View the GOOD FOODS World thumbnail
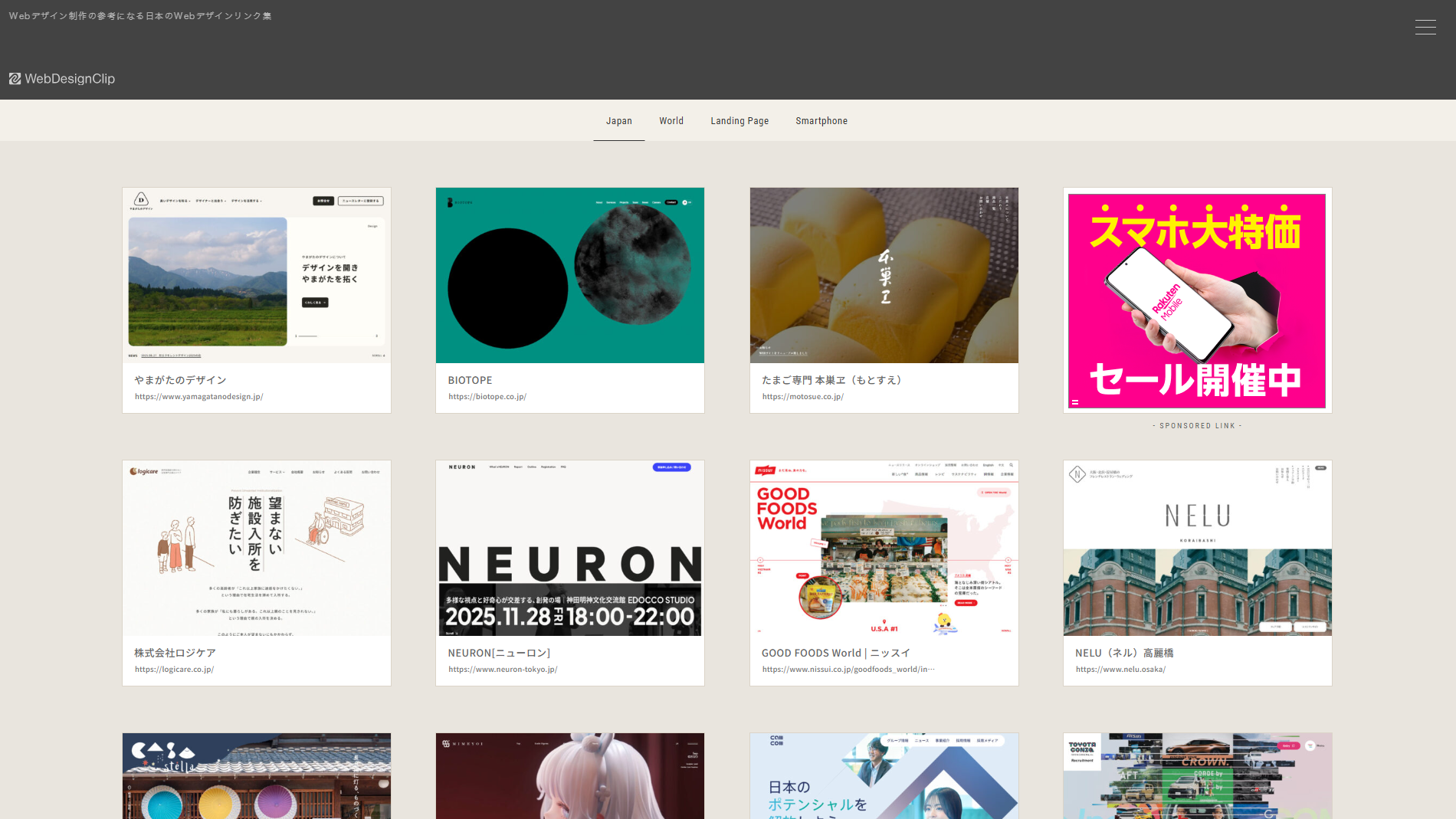Viewport: 1456px width, 819px height. [884, 548]
